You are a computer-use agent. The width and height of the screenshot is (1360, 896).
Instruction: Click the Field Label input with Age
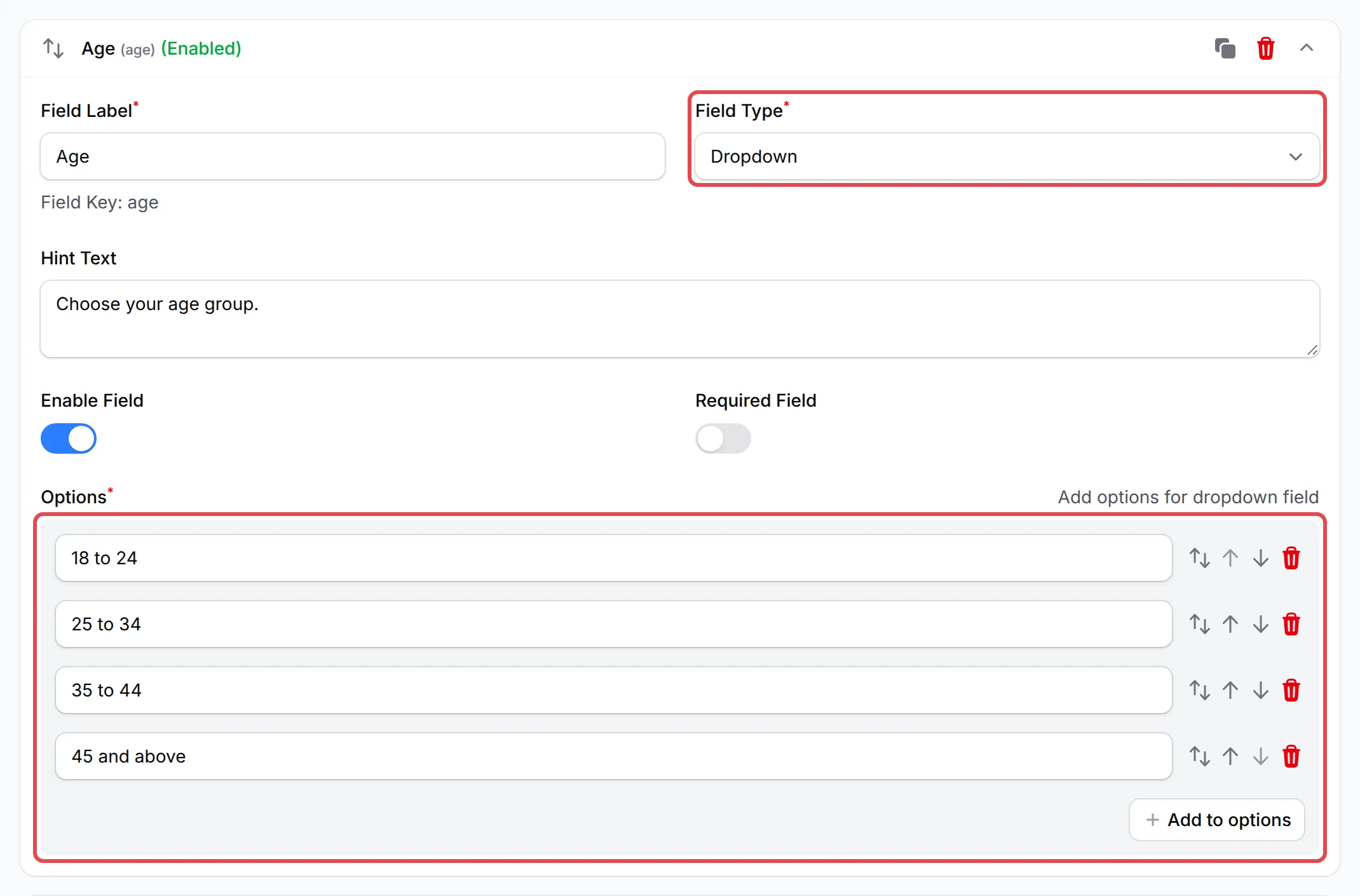click(353, 156)
